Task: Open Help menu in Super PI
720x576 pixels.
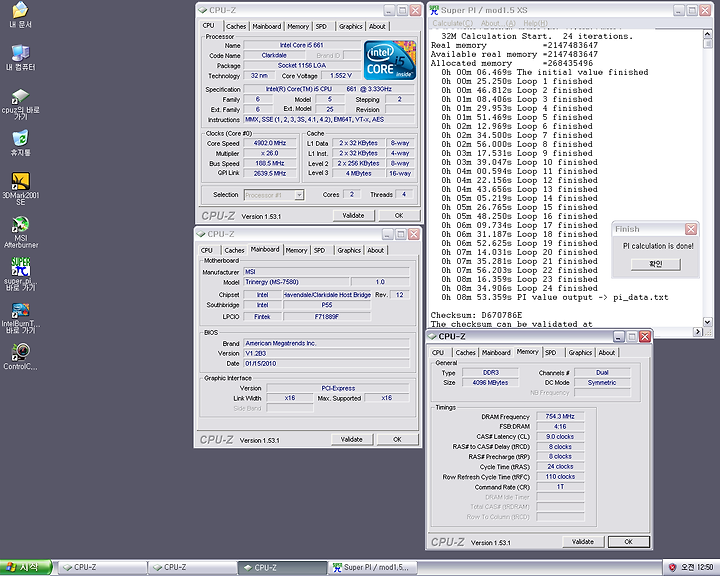Action: click(535, 23)
